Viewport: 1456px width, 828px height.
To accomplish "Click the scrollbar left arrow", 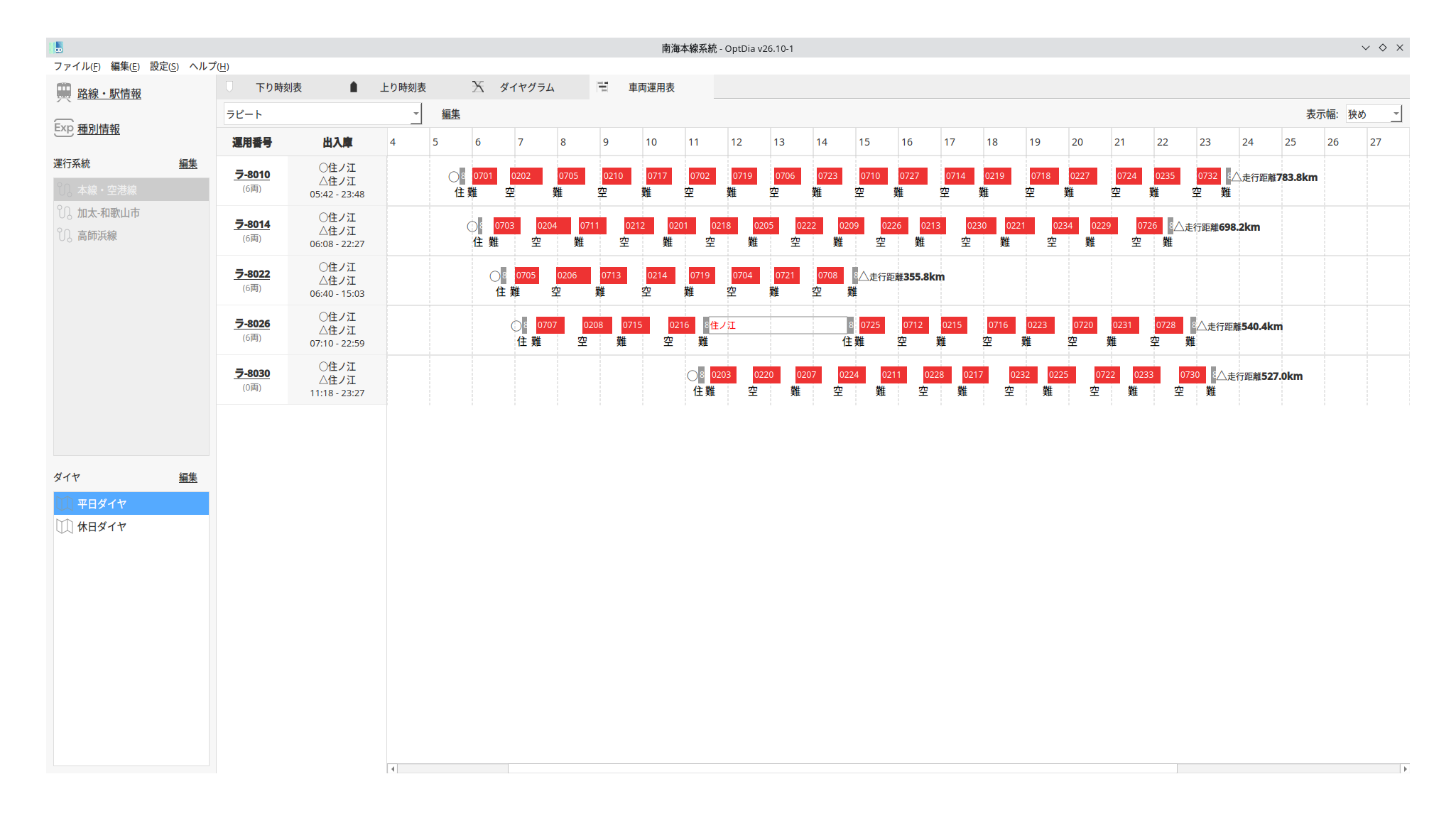I will pyautogui.click(x=392, y=768).
